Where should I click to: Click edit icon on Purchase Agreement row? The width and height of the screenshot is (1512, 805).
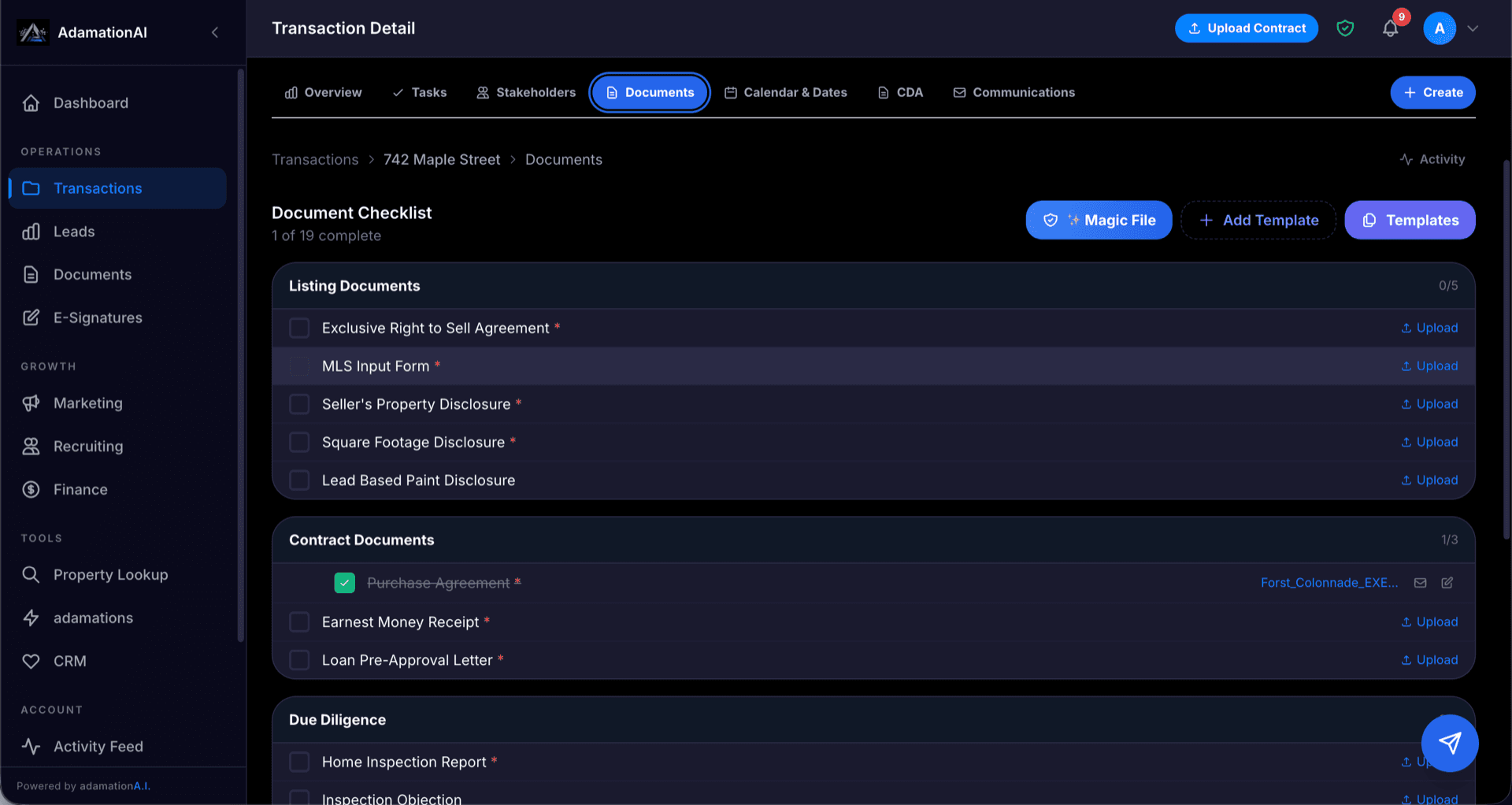(1447, 583)
